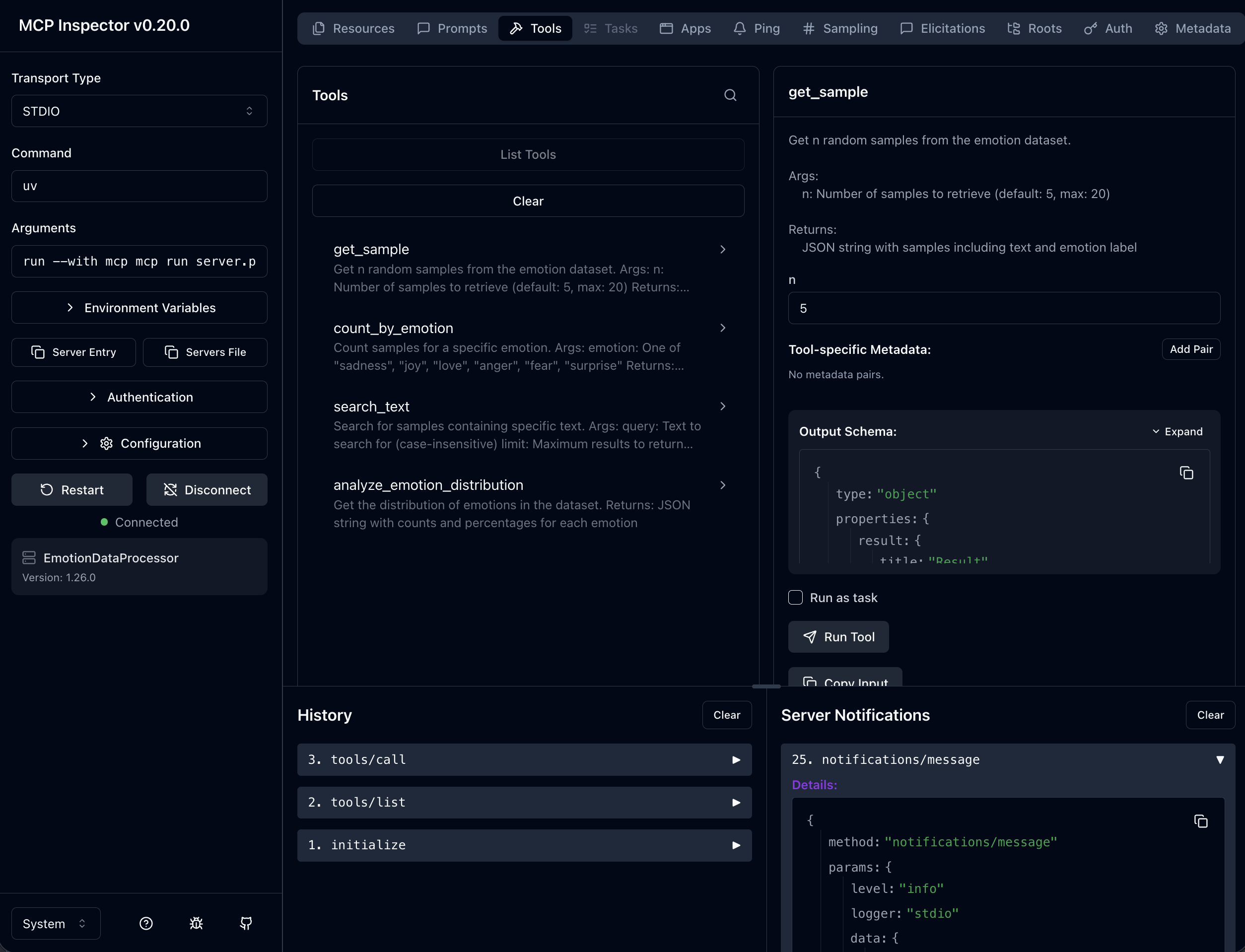Copy the Output Schema JSON
The image size is (1245, 952).
[x=1186, y=473]
